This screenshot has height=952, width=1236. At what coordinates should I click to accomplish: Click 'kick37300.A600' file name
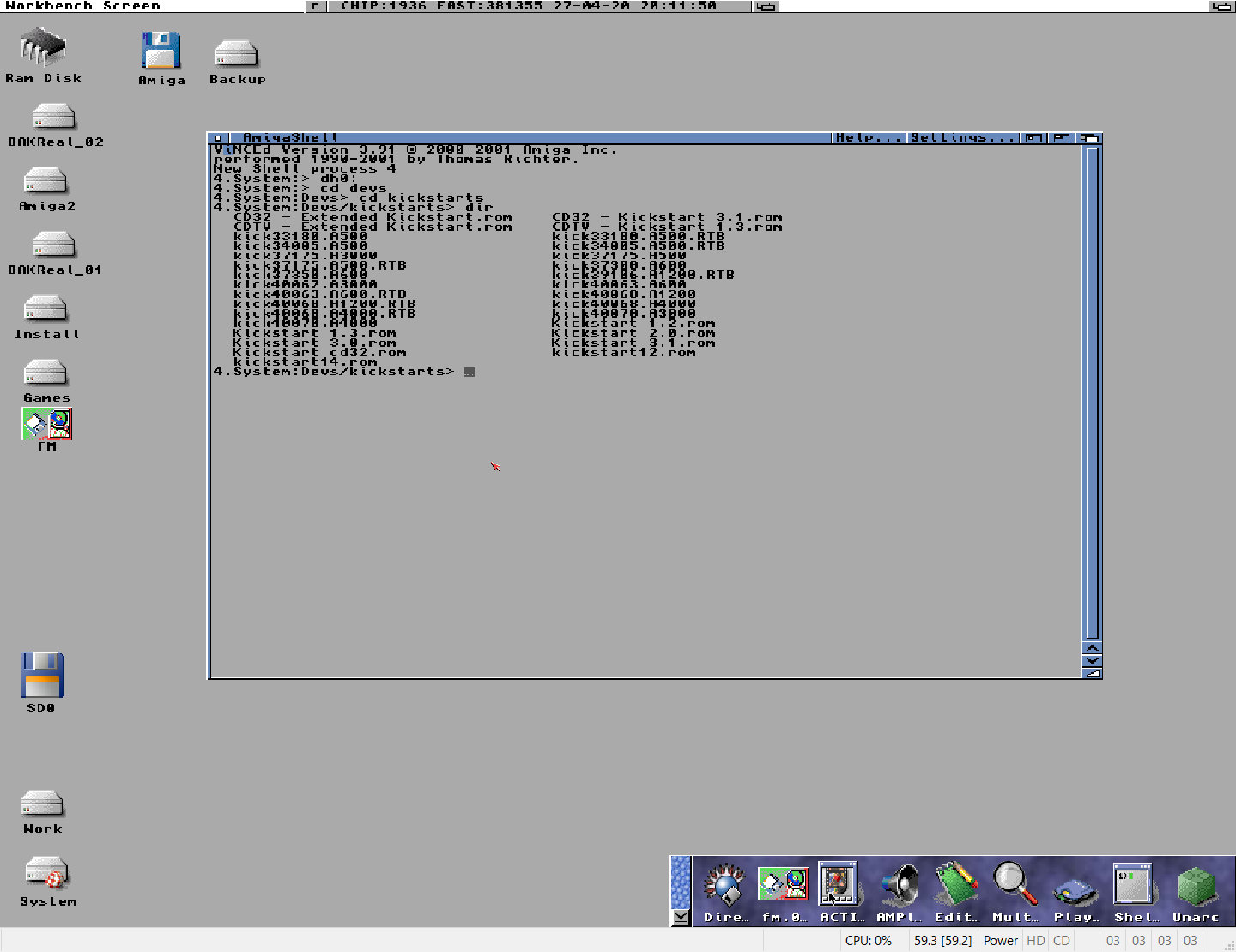[619, 265]
